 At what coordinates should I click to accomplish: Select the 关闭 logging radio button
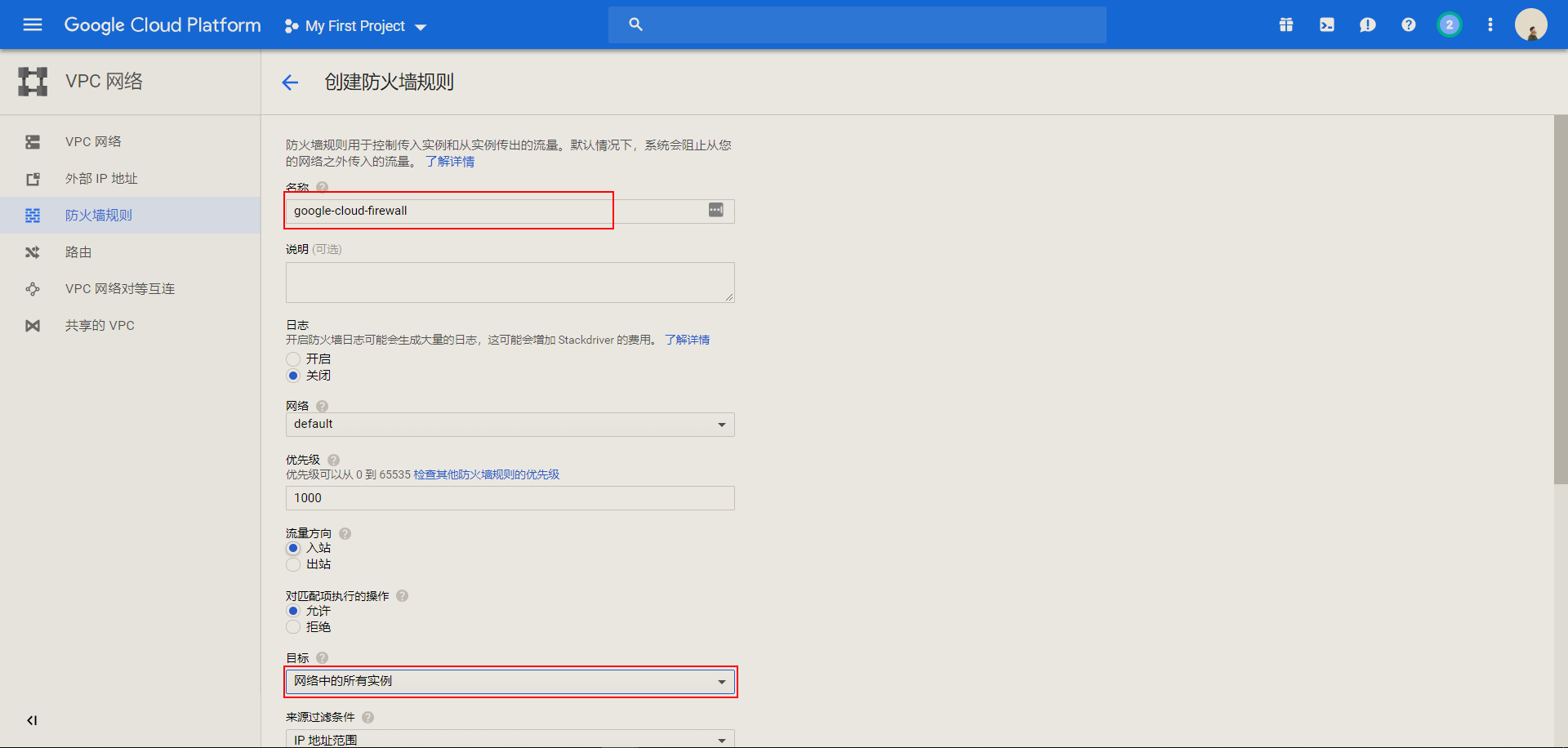coord(293,376)
